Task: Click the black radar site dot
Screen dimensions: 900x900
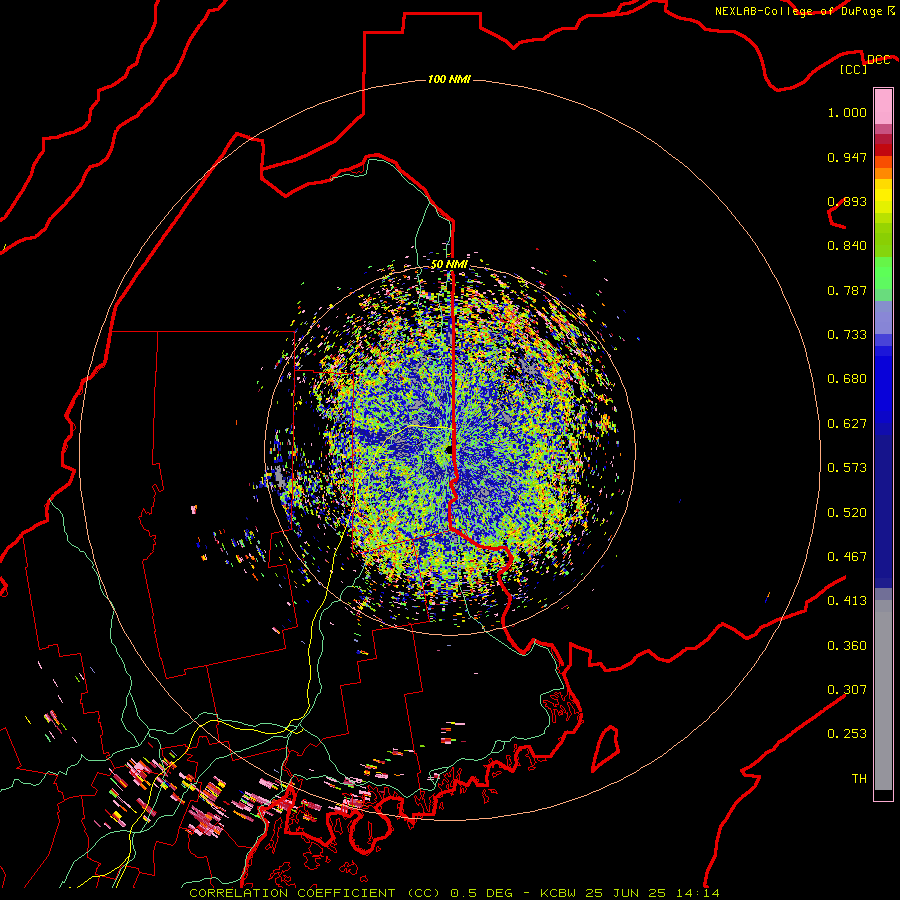Action: tap(449, 449)
